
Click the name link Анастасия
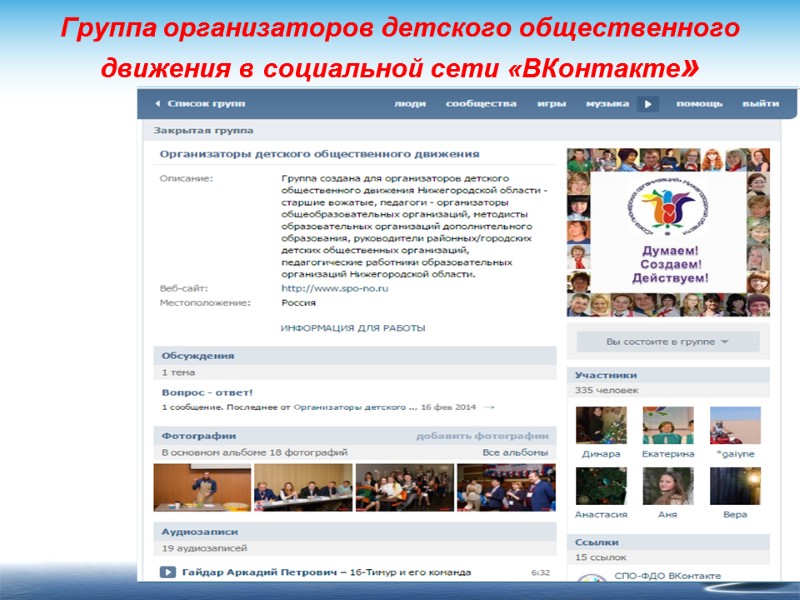(x=601, y=514)
